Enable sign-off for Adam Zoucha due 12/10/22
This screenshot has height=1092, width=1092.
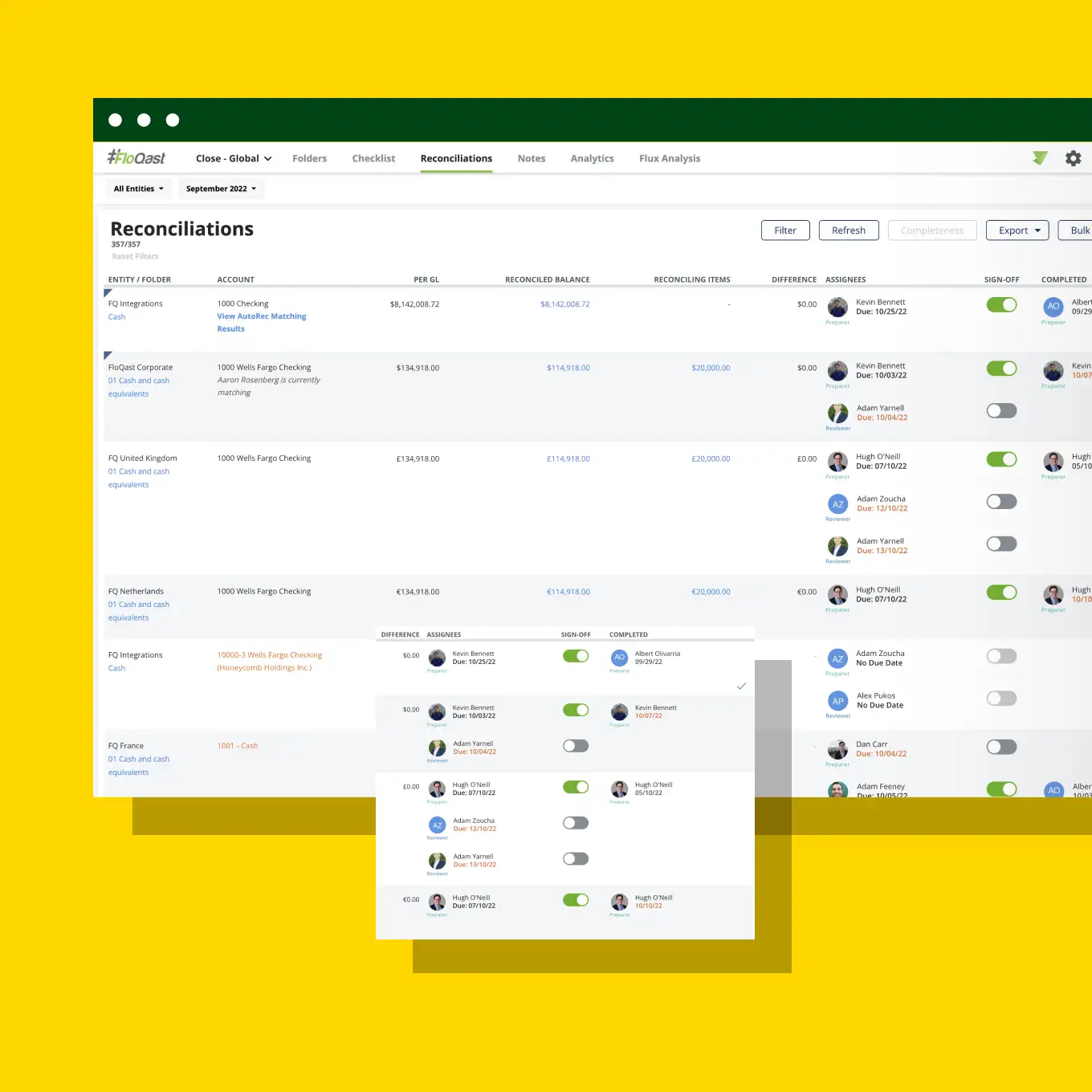(1001, 502)
